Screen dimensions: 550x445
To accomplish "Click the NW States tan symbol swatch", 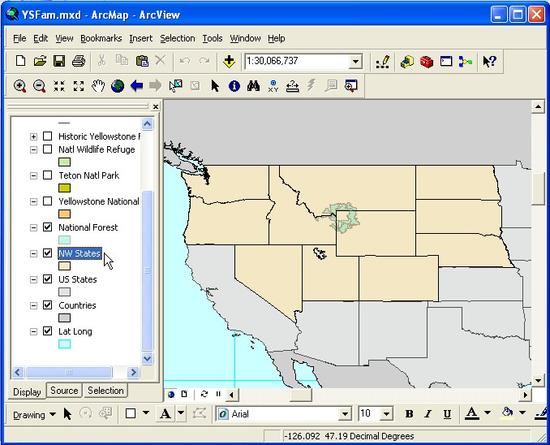I will pos(64,266).
